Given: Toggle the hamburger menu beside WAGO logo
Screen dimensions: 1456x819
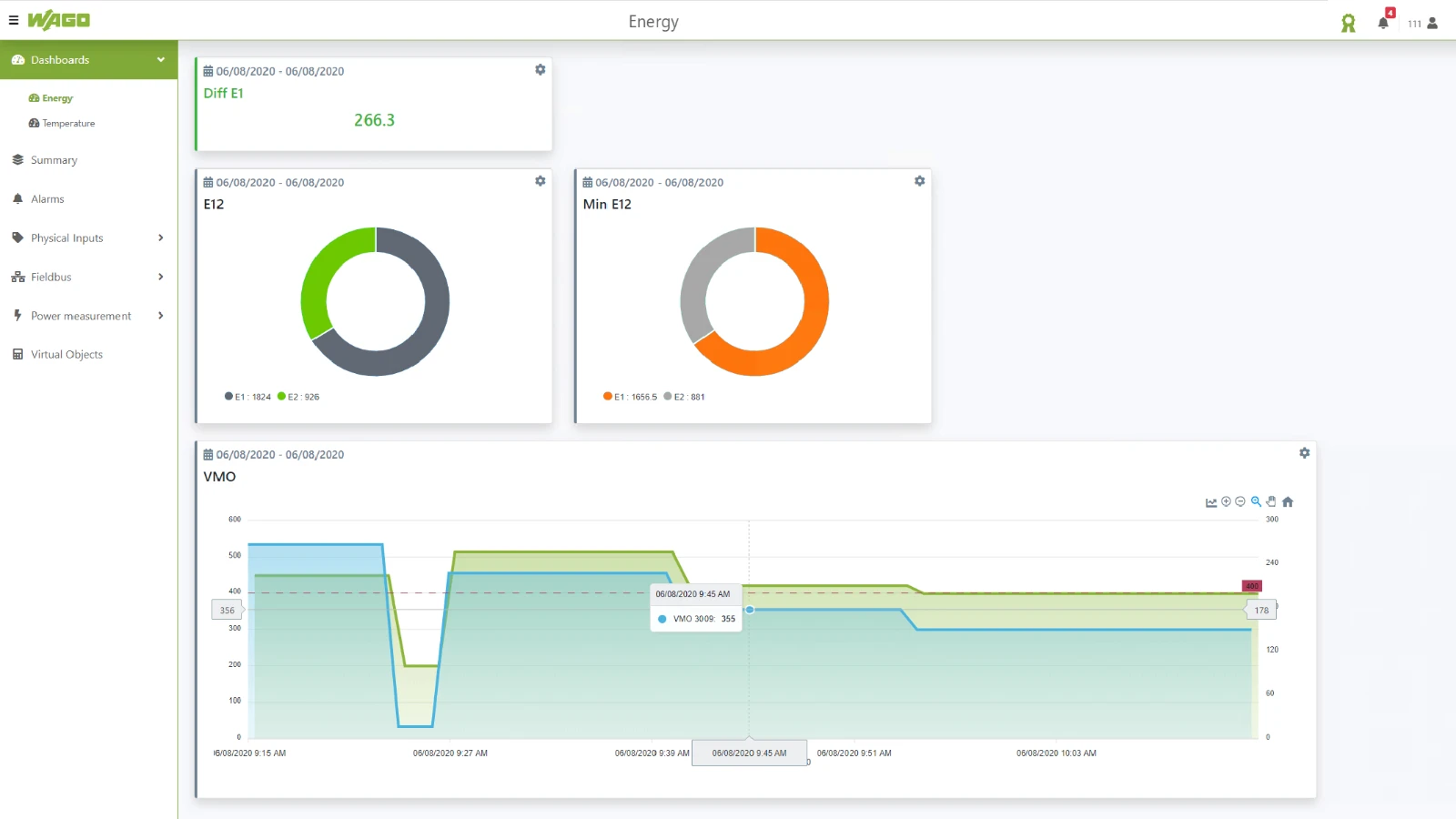Looking at the screenshot, I should (13, 20).
